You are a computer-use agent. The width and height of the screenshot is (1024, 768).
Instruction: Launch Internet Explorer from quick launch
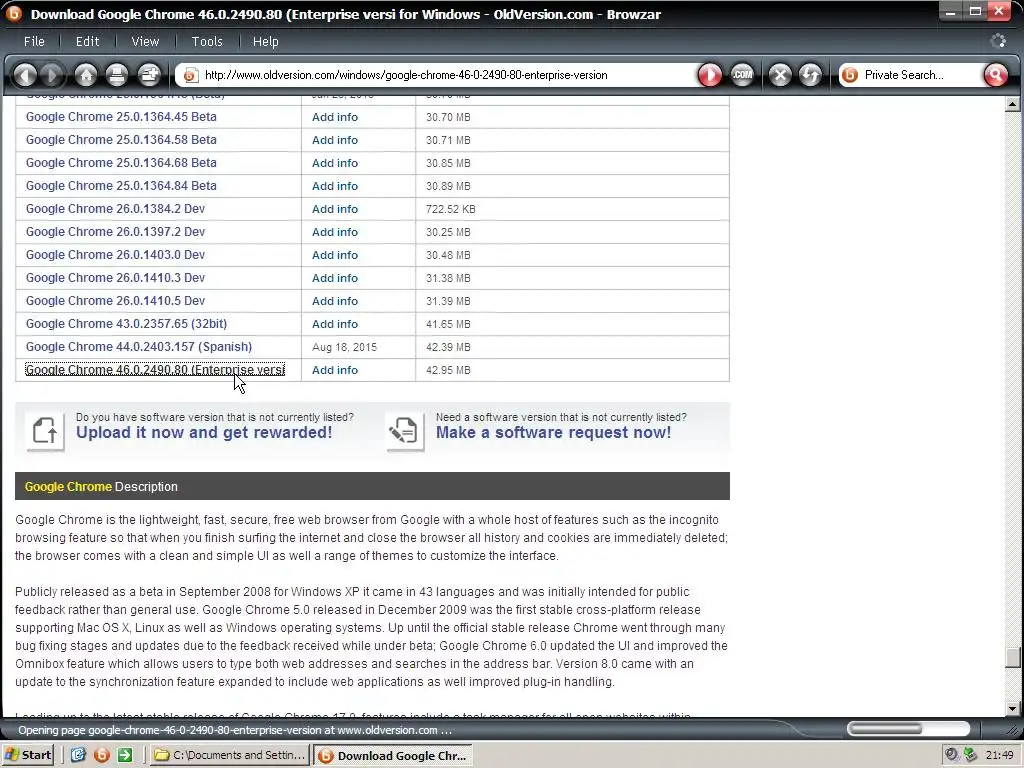click(78, 755)
